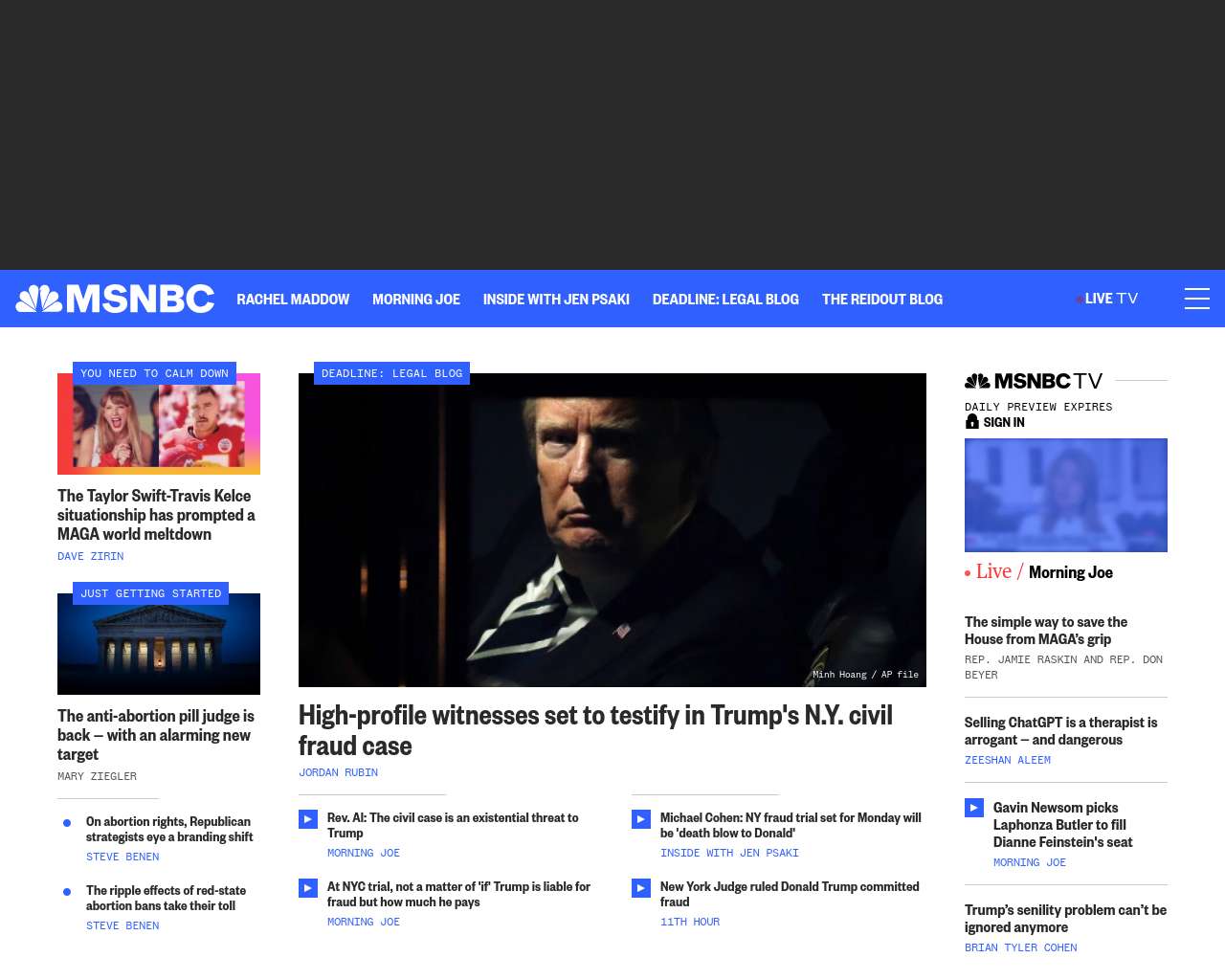Click the MSNBC peacock logo
The height and width of the screenshot is (980, 1225).
pos(115,299)
